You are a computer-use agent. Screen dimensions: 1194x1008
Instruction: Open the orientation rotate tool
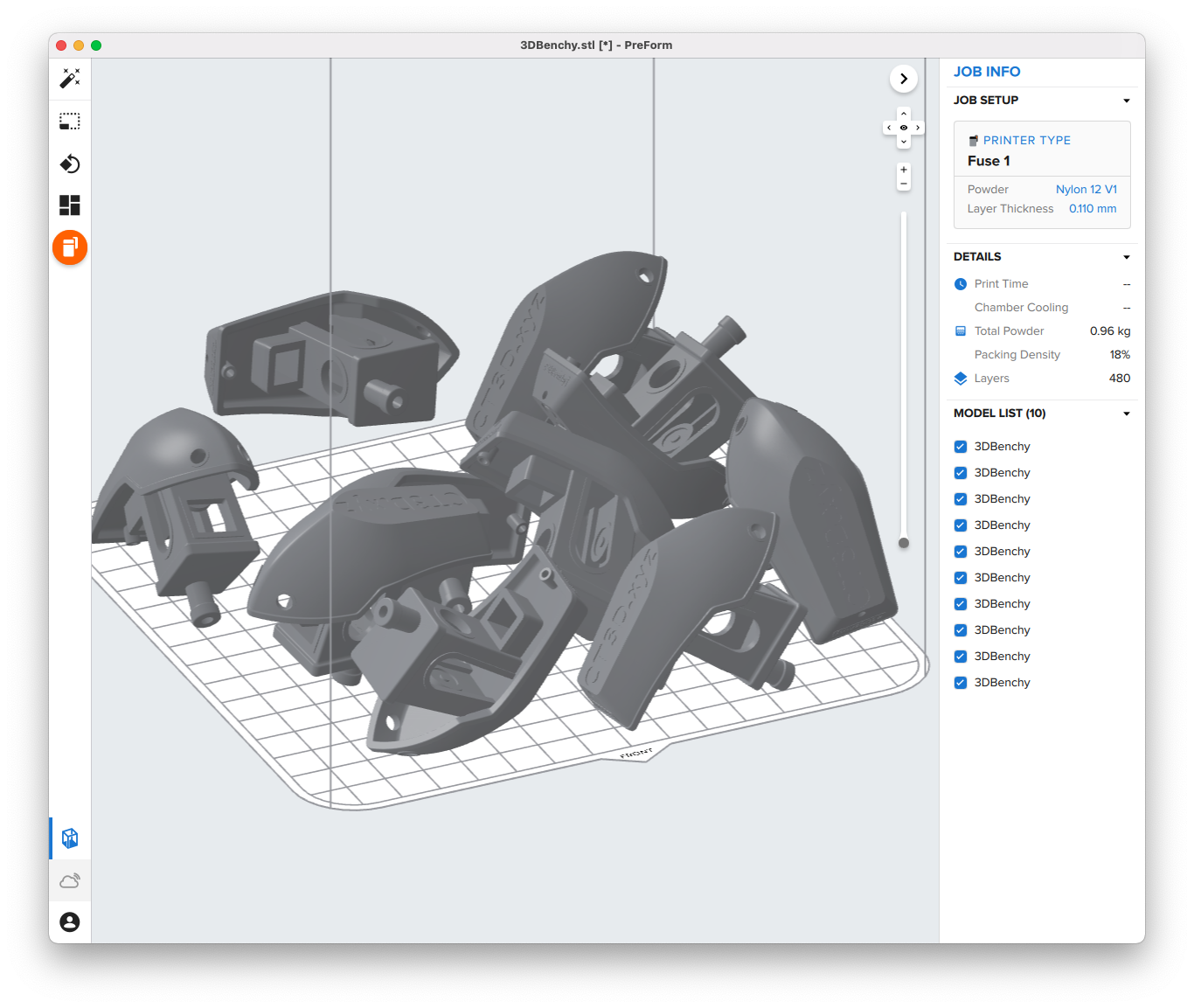70,163
